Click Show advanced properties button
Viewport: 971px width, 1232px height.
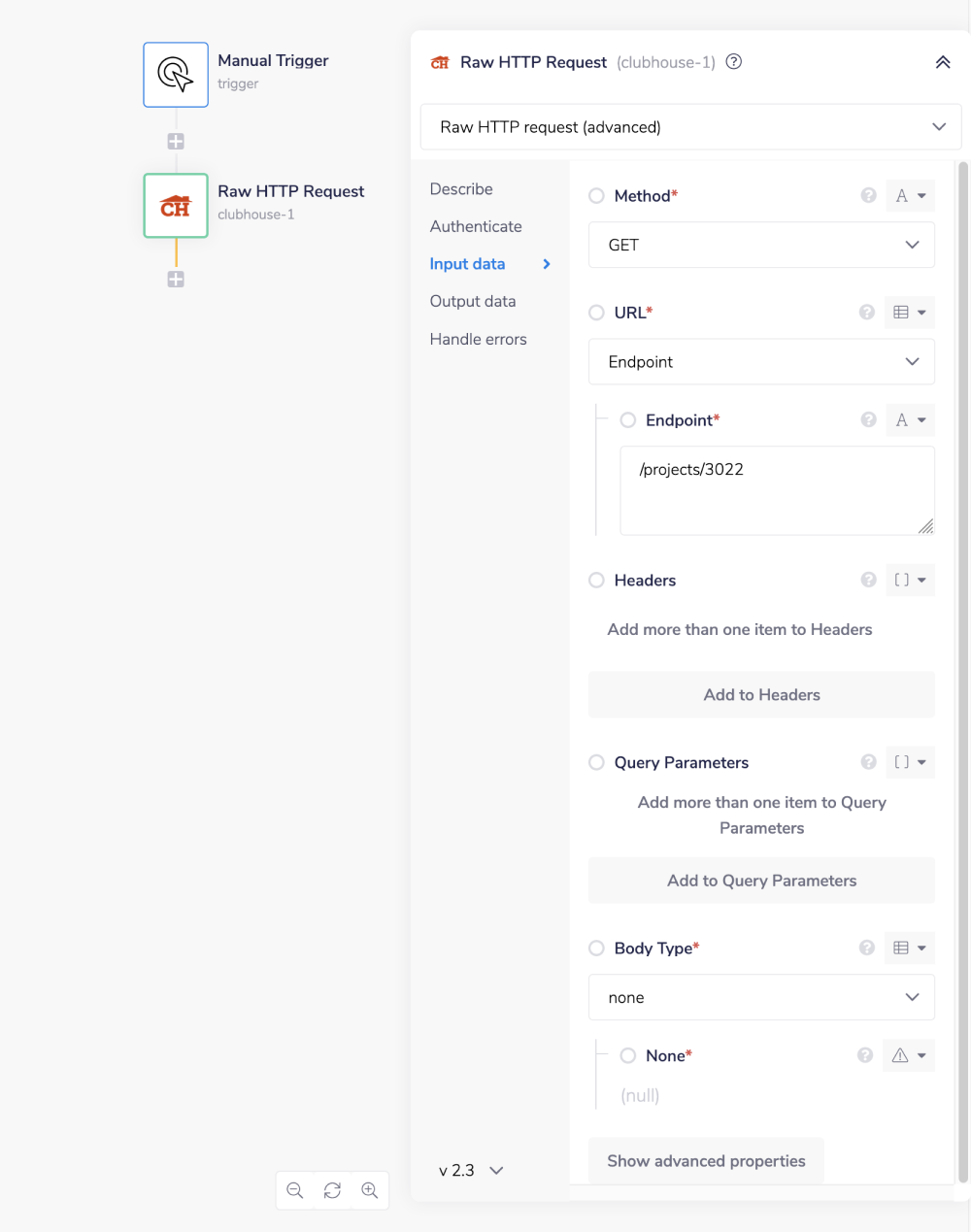[x=706, y=1161]
